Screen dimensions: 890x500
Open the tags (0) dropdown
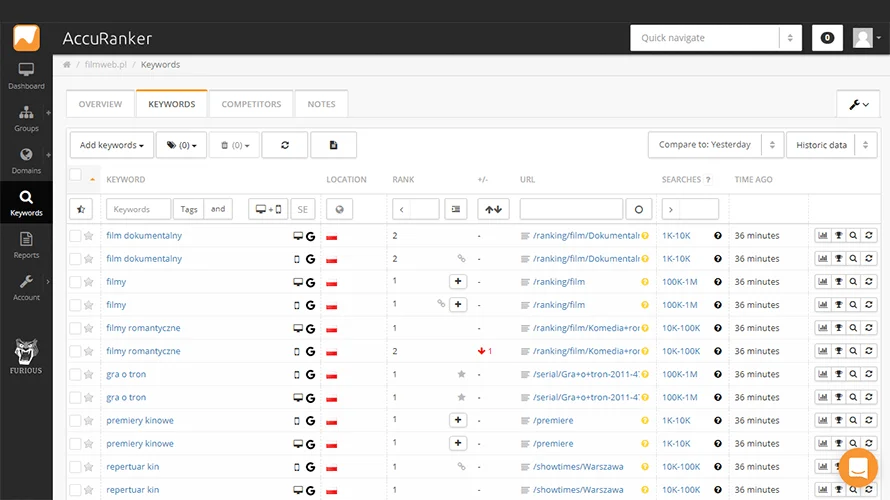(x=181, y=145)
